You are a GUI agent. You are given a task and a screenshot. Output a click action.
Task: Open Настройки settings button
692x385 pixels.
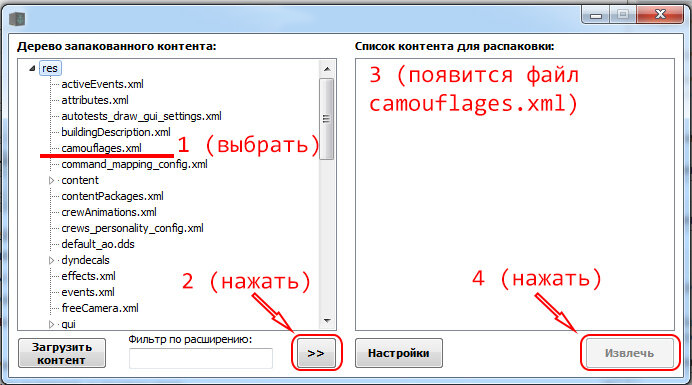tap(399, 353)
